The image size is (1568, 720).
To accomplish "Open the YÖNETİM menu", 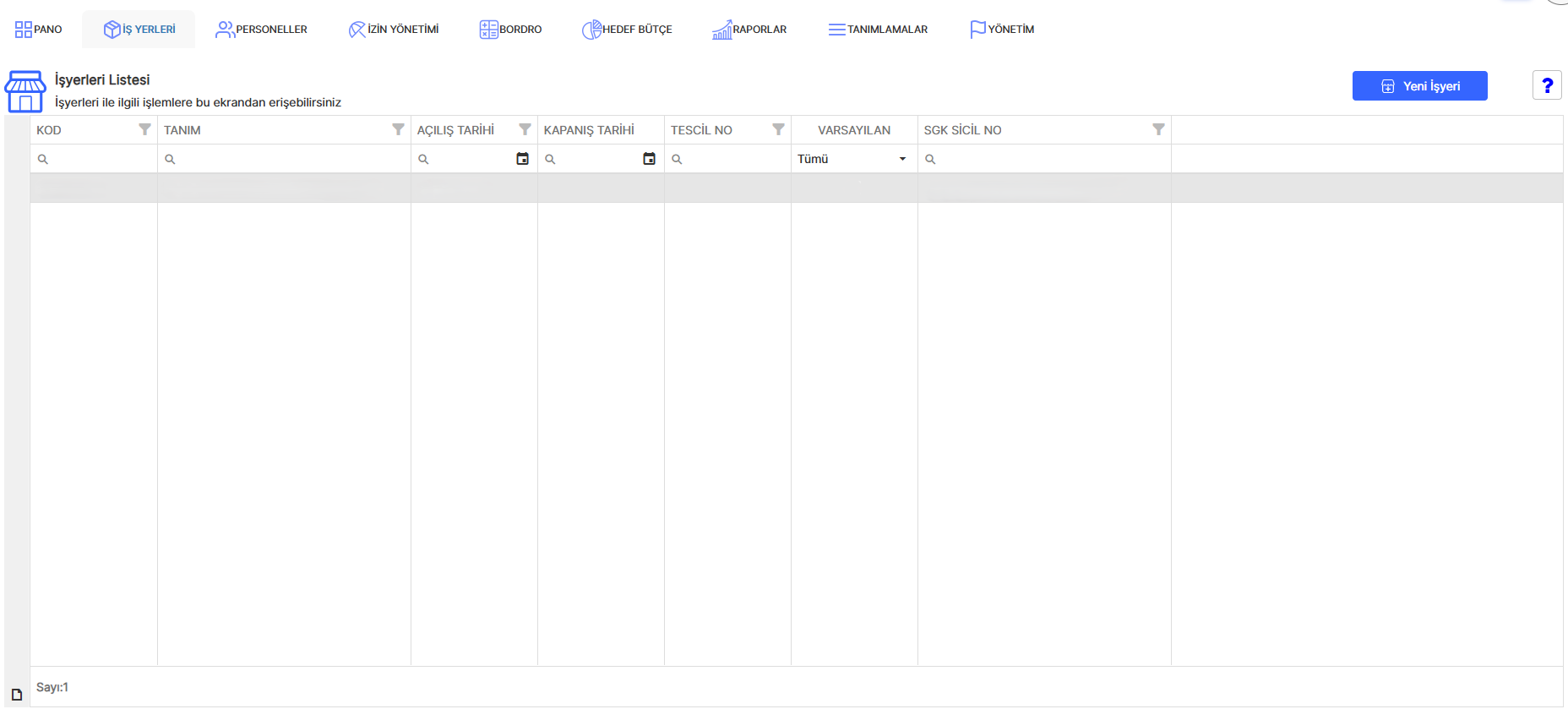I will click(x=1002, y=30).
